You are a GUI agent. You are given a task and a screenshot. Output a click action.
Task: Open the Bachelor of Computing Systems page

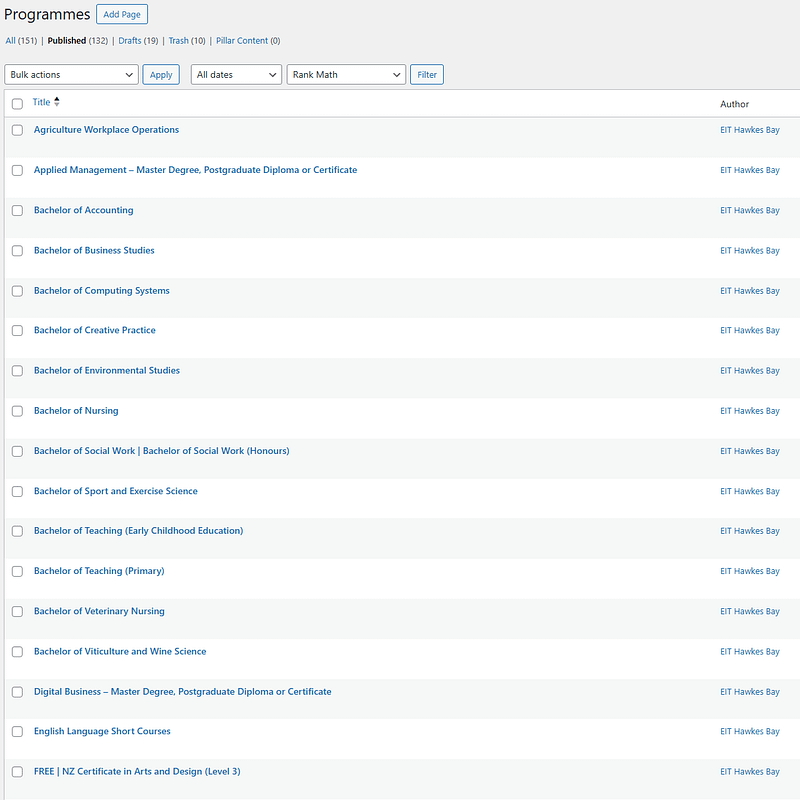(102, 291)
